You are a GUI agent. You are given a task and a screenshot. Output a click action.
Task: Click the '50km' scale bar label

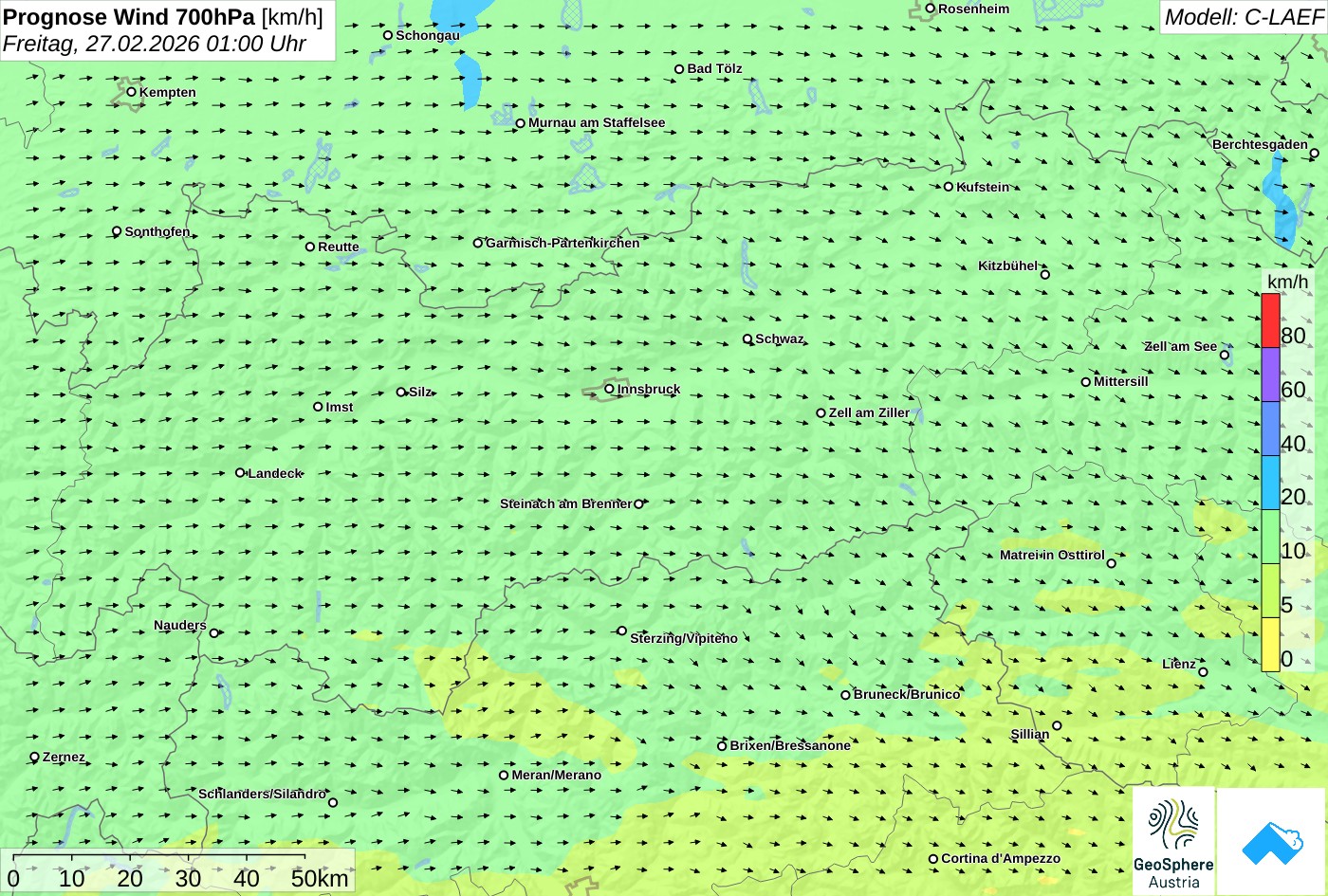[320, 878]
